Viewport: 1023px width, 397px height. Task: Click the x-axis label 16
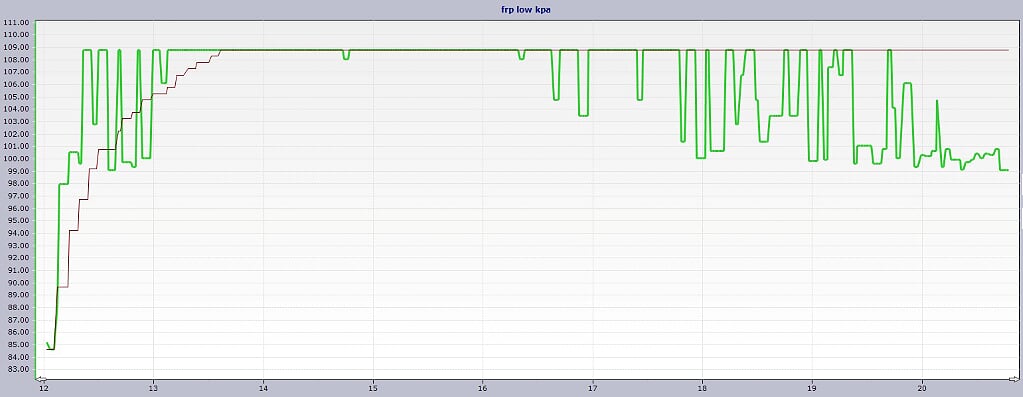483,388
